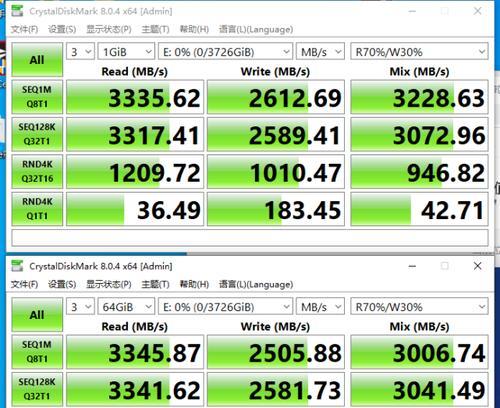Click mix result 946.82
The width and height of the screenshot is (500, 408).
pos(419,172)
